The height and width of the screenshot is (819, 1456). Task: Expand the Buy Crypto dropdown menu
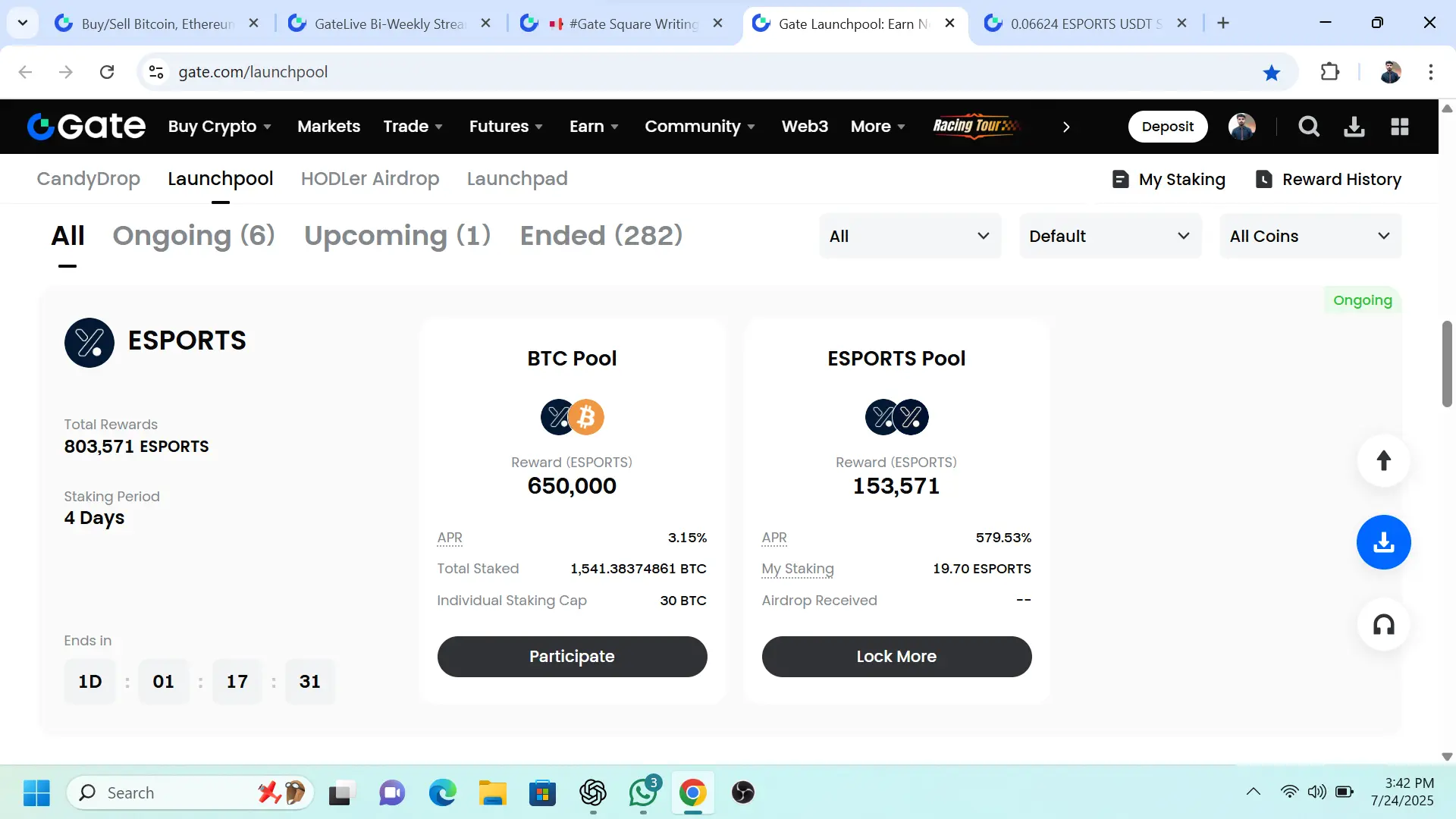pyautogui.click(x=220, y=127)
